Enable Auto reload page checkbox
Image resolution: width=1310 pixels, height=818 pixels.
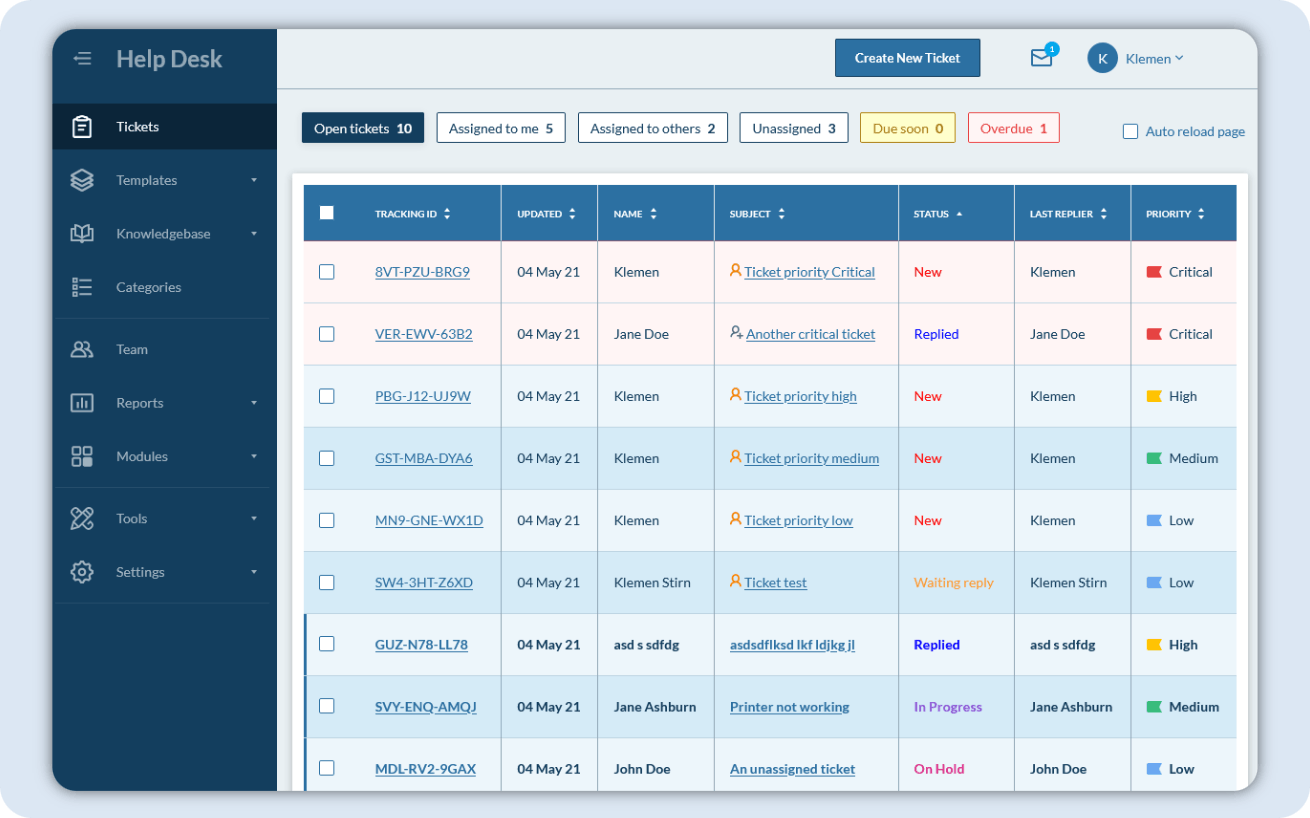click(x=1130, y=131)
